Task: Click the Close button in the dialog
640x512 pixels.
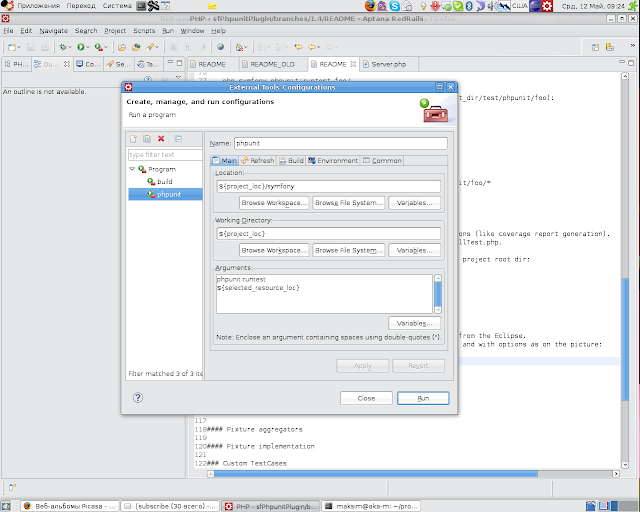Action: point(366,398)
